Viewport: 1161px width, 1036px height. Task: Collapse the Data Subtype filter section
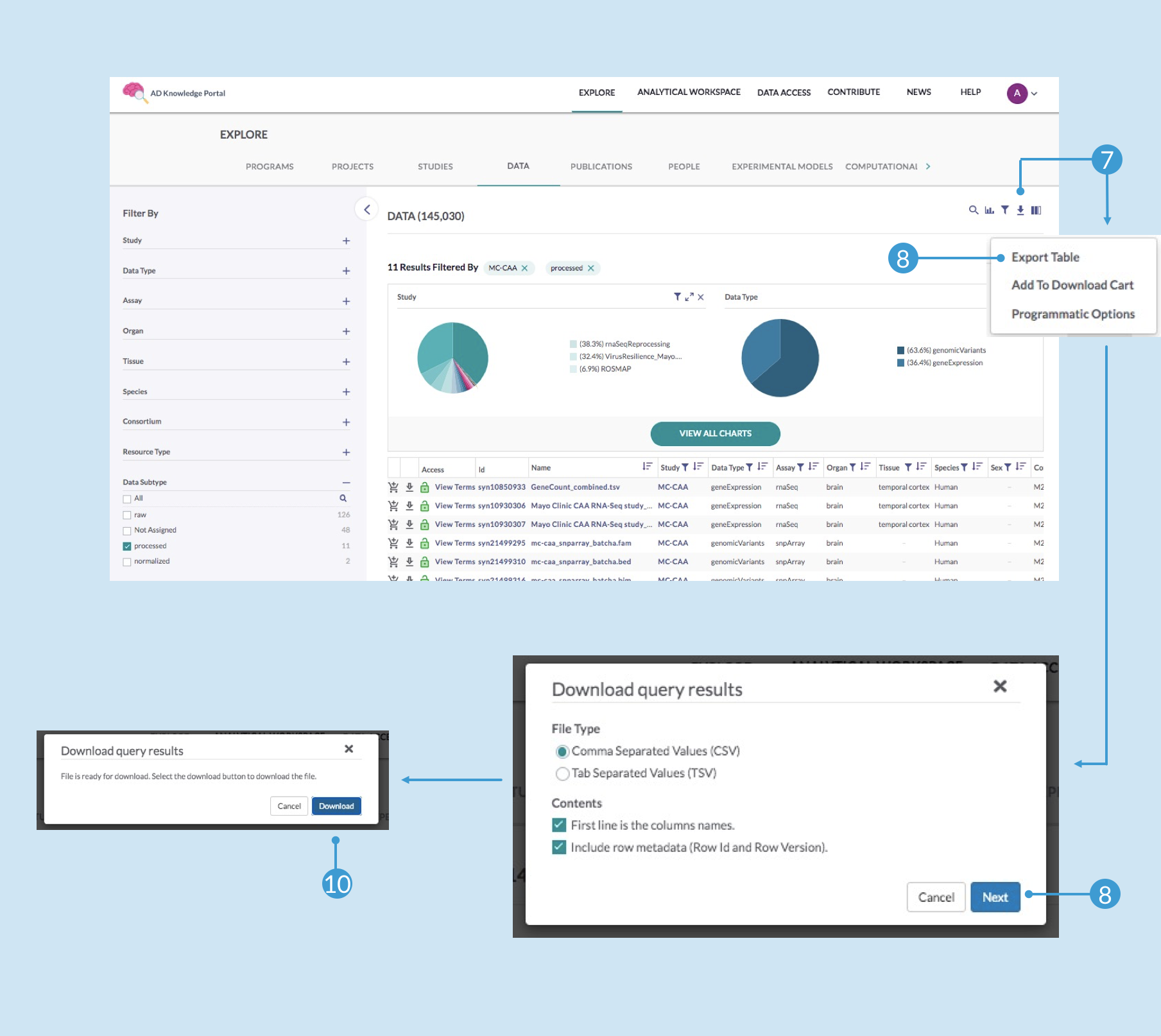point(346,482)
